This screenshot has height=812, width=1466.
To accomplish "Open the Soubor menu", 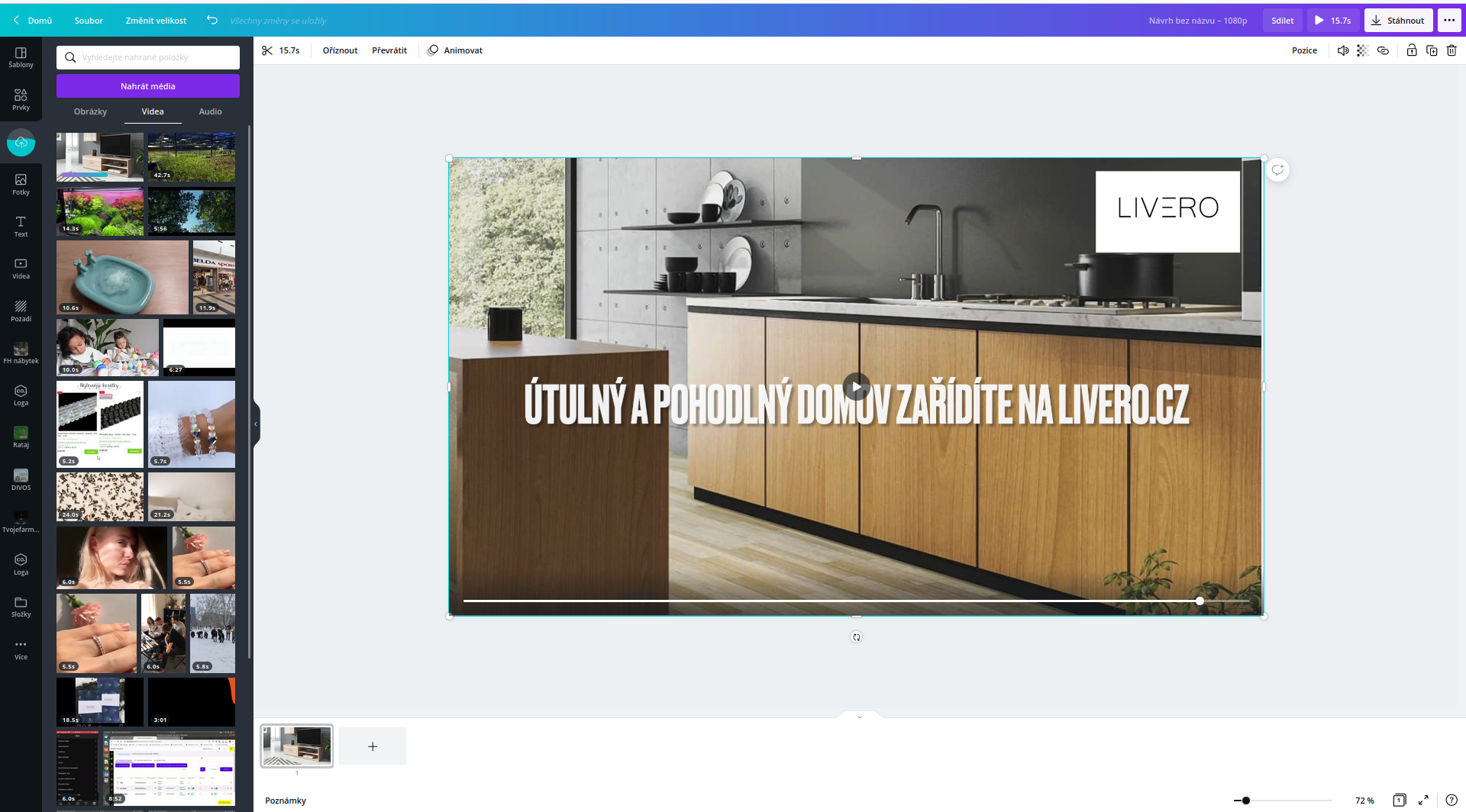I will tap(89, 21).
